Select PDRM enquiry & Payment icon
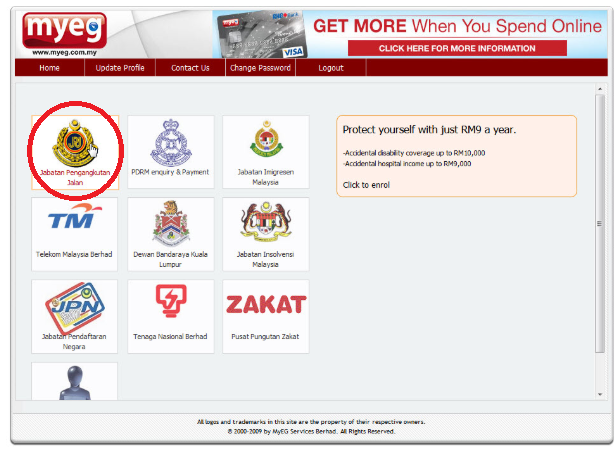 (x=171, y=143)
